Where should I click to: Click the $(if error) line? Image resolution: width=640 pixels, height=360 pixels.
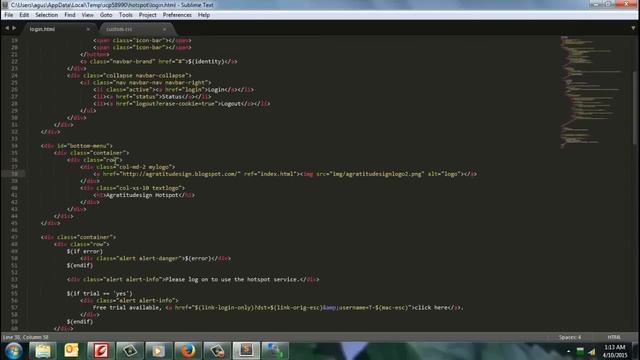pyautogui.click(x=85, y=251)
